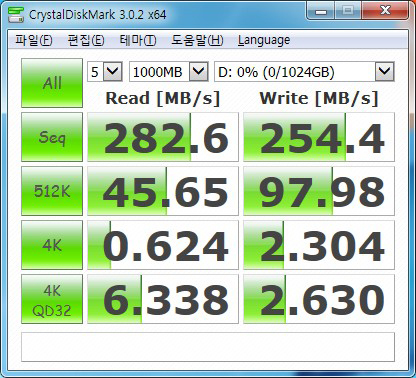Select the Seq read value 282.6
The height and width of the screenshot is (378, 416).
pyautogui.click(x=163, y=137)
